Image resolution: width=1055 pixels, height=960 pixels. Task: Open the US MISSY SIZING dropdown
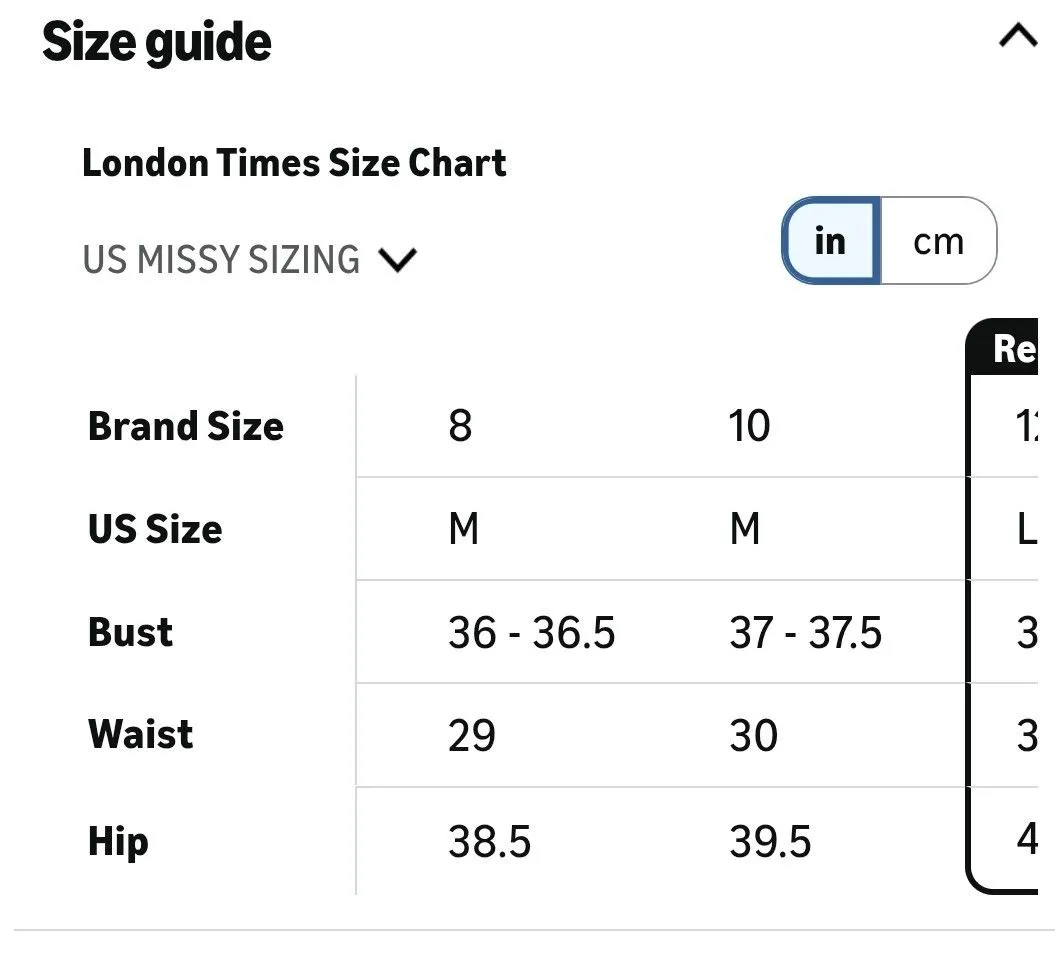pyautogui.click(x=250, y=260)
